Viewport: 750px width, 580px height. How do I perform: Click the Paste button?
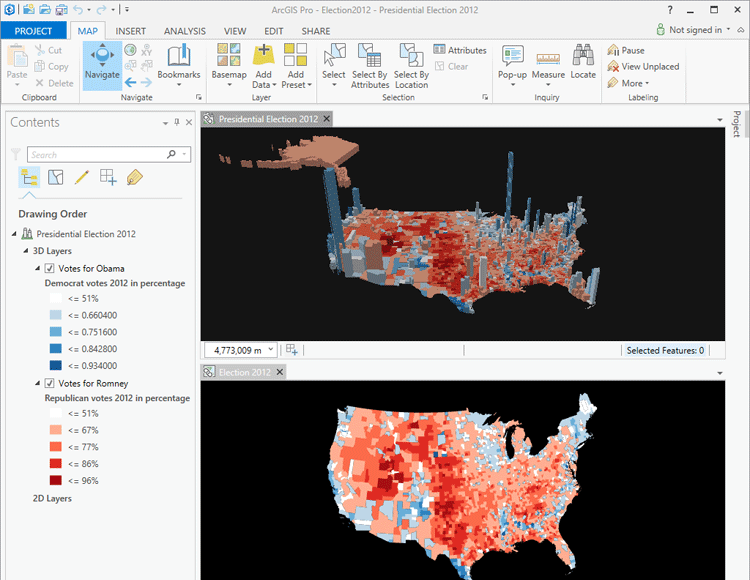(x=17, y=66)
